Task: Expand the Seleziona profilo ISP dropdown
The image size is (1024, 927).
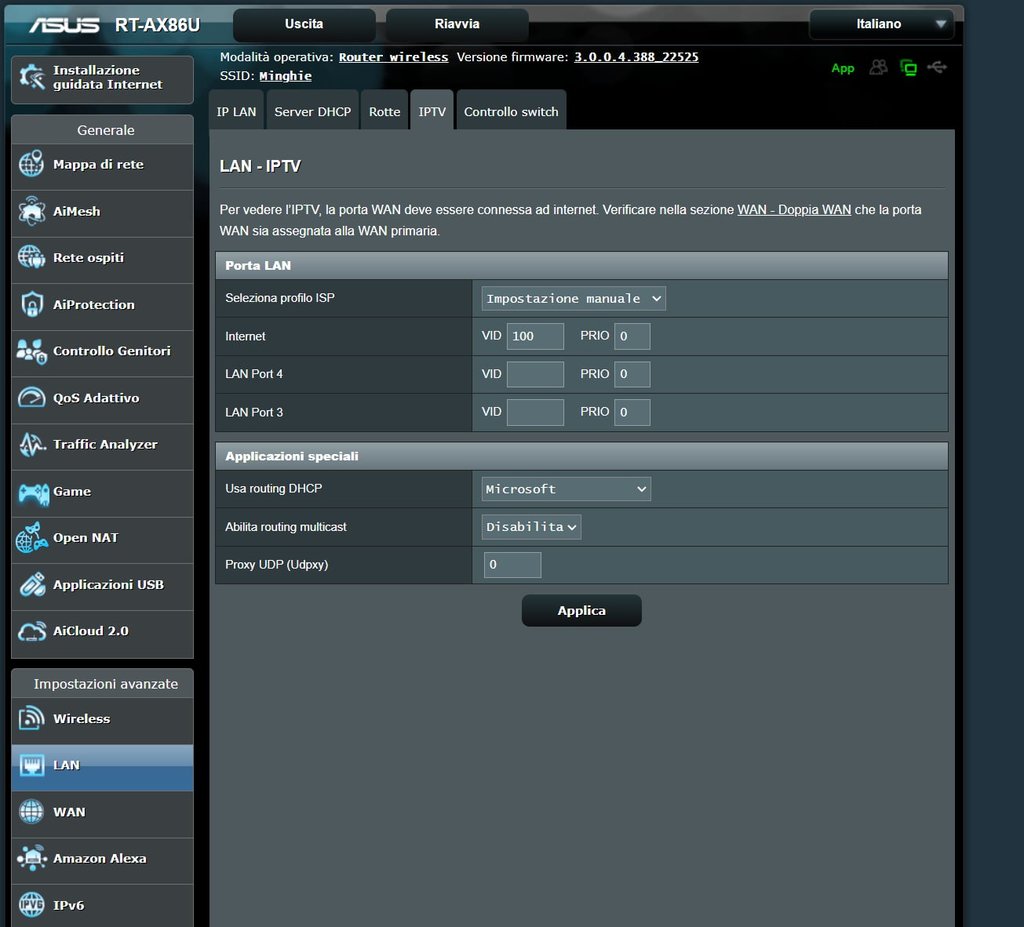Action: click(573, 298)
